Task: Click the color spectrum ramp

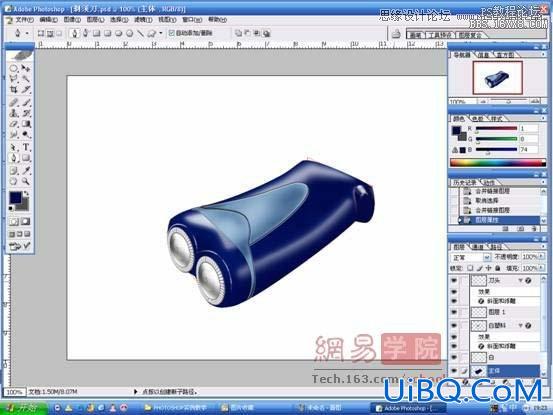Action: click(x=498, y=163)
